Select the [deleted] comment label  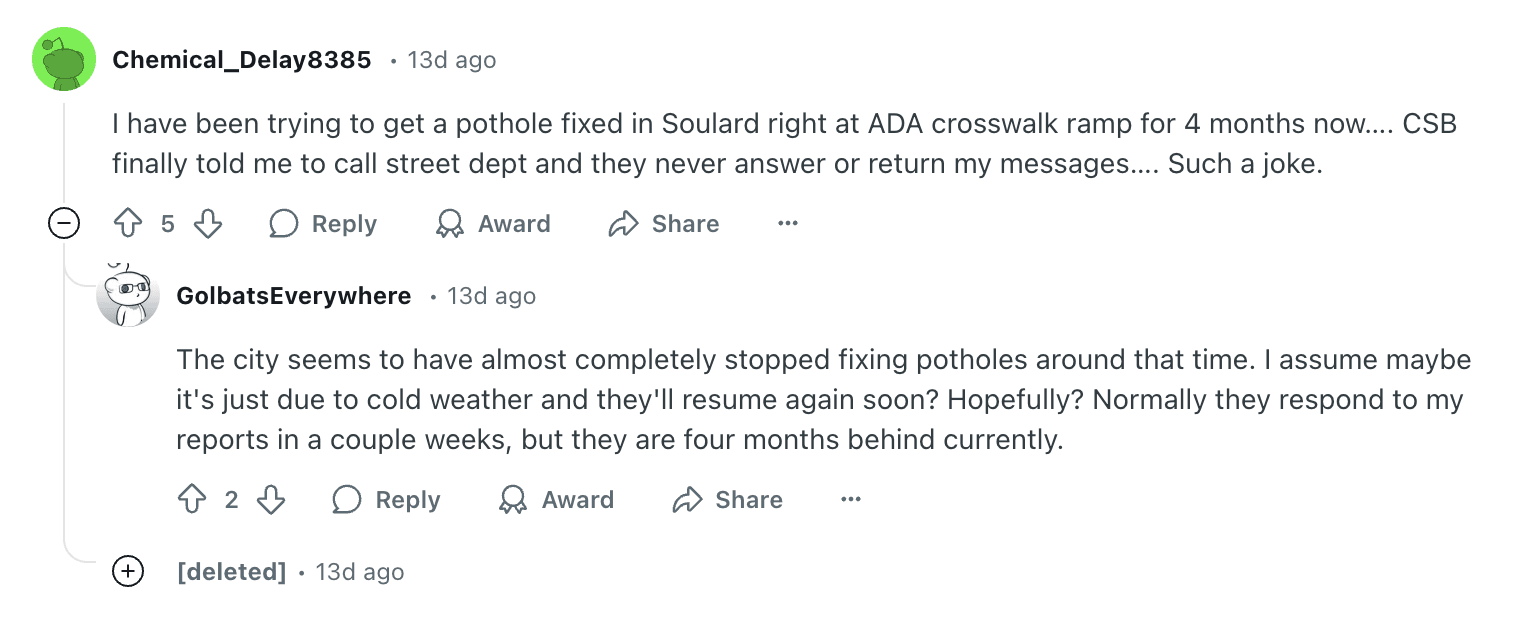coord(232,572)
